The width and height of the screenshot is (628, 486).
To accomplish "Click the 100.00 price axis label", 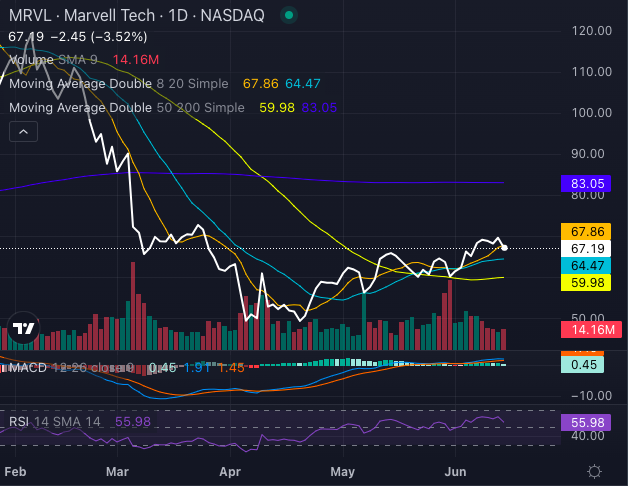I will point(592,113).
